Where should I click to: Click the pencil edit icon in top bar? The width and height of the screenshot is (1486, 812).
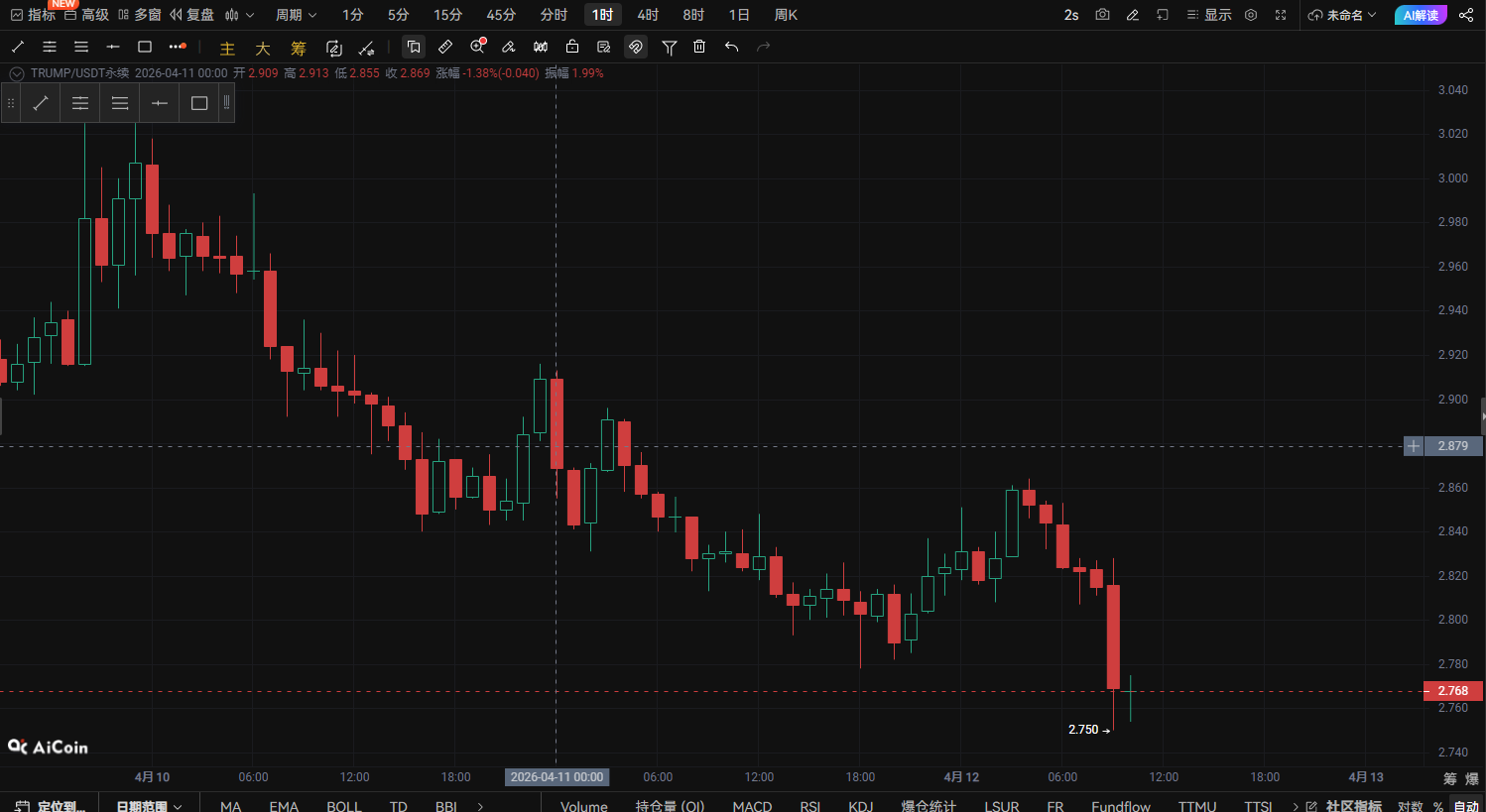pyautogui.click(x=1132, y=15)
